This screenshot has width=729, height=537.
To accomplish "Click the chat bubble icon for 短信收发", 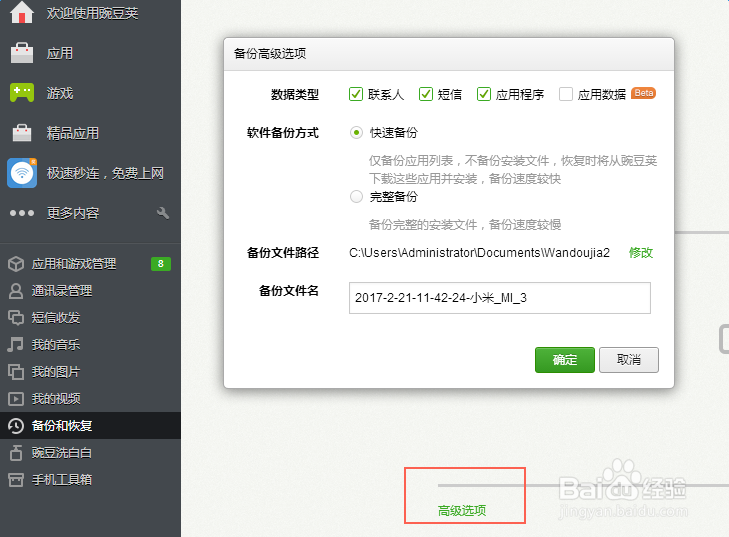I will [x=16, y=318].
